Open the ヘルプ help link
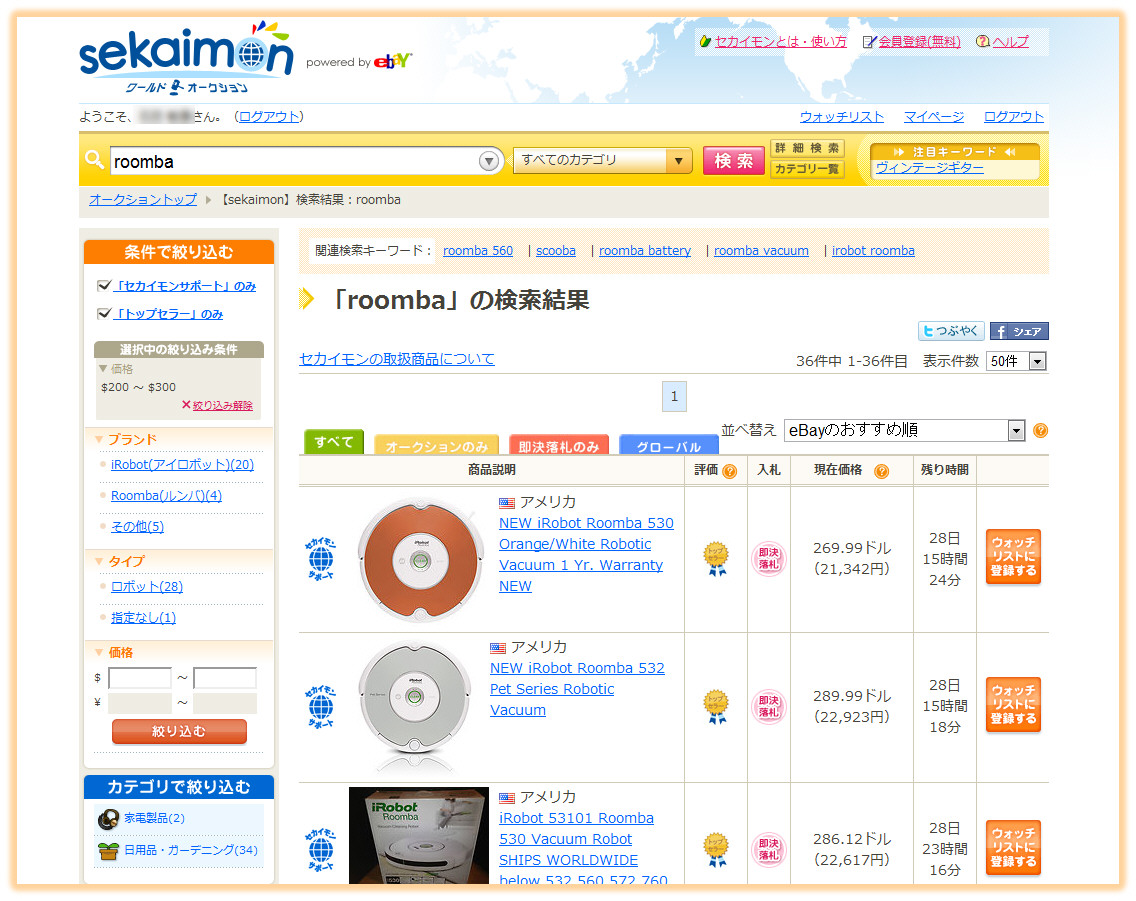Screen dimensions: 1136x901 [1010, 41]
